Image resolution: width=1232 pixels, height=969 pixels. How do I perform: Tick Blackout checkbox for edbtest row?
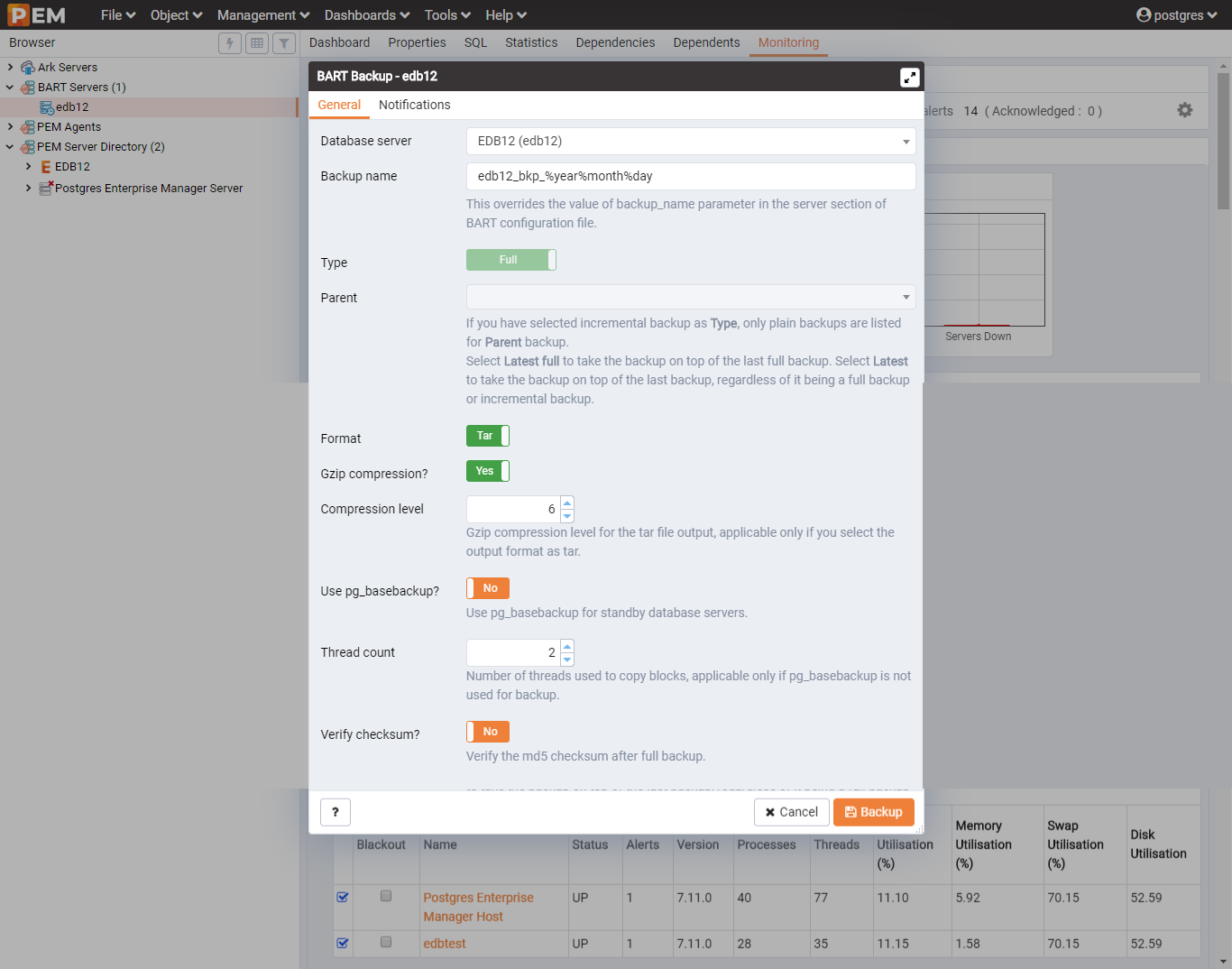pos(386,942)
